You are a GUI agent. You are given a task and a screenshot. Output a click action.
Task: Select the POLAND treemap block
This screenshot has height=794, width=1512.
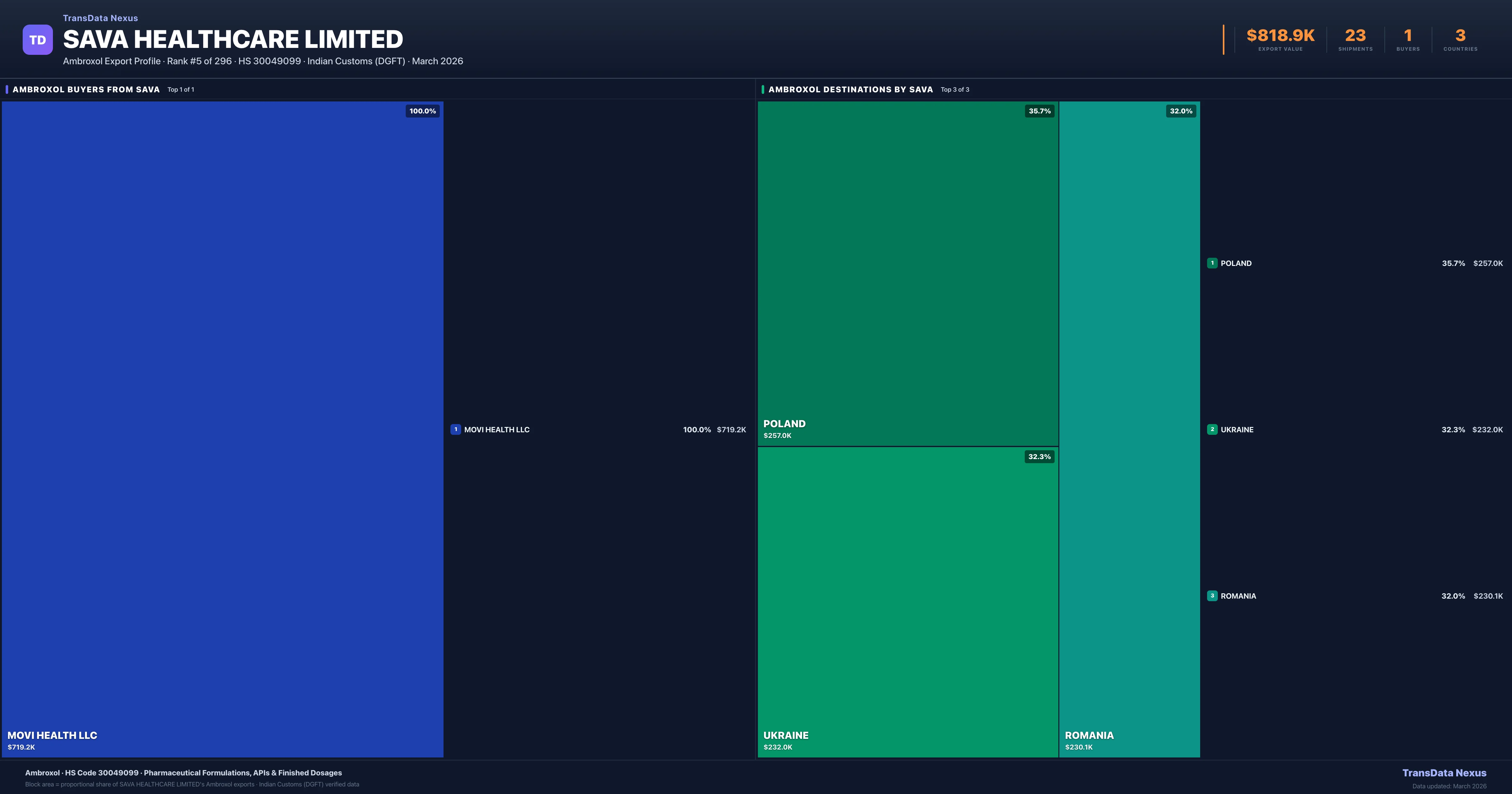908,273
